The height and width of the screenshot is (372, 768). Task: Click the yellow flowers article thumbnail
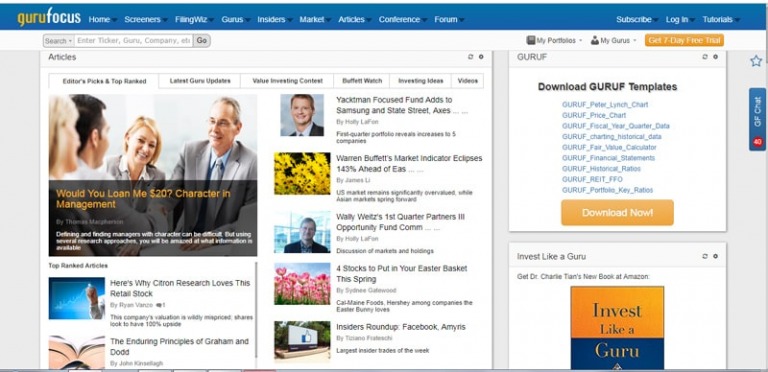302,173
